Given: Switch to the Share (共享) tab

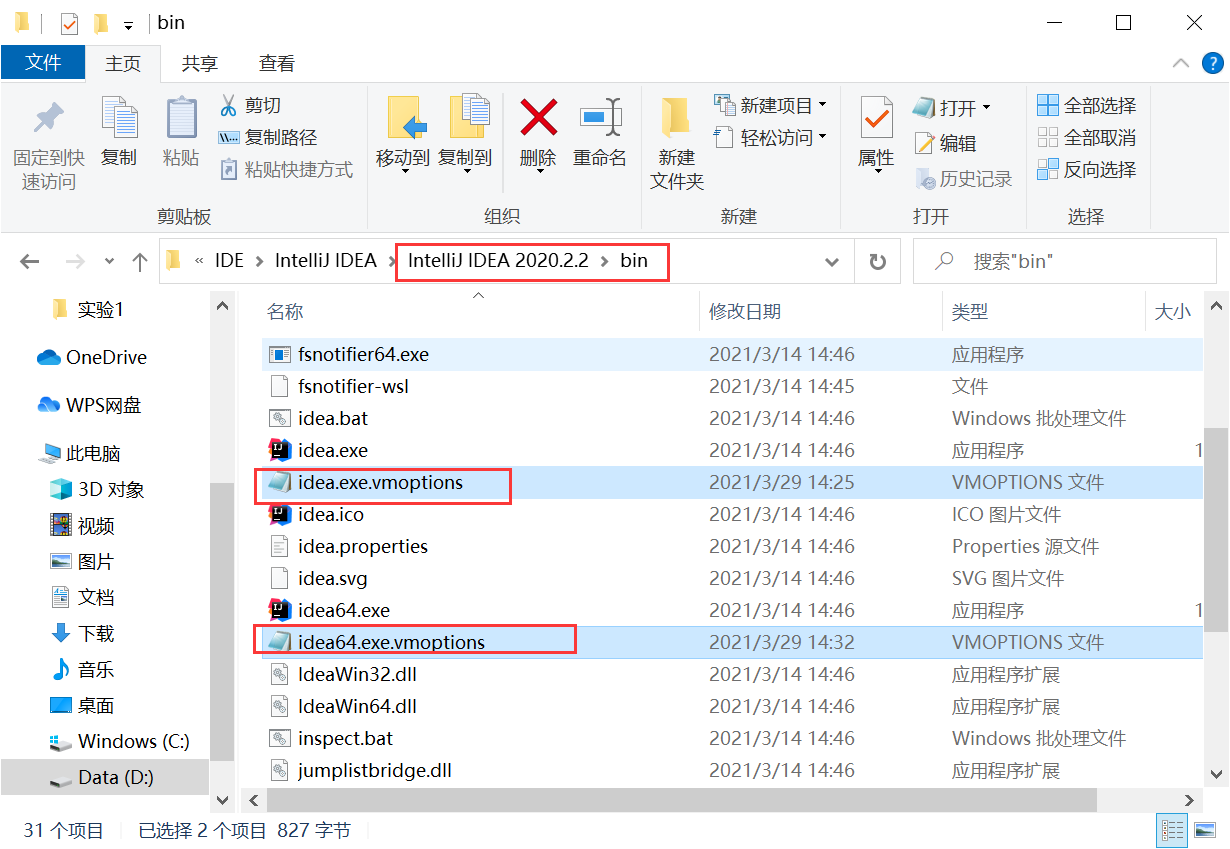Looking at the screenshot, I should (x=200, y=63).
